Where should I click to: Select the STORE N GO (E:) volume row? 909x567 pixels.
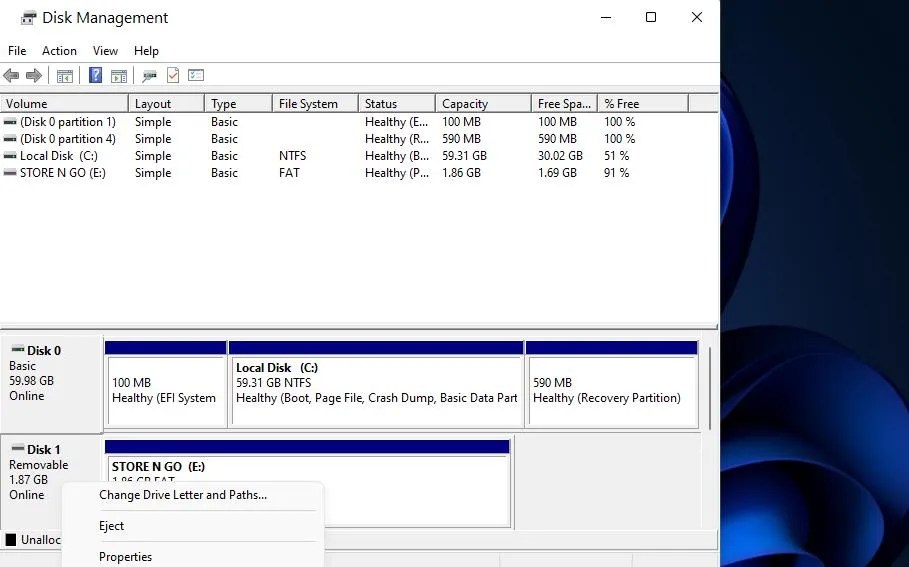pos(344,173)
